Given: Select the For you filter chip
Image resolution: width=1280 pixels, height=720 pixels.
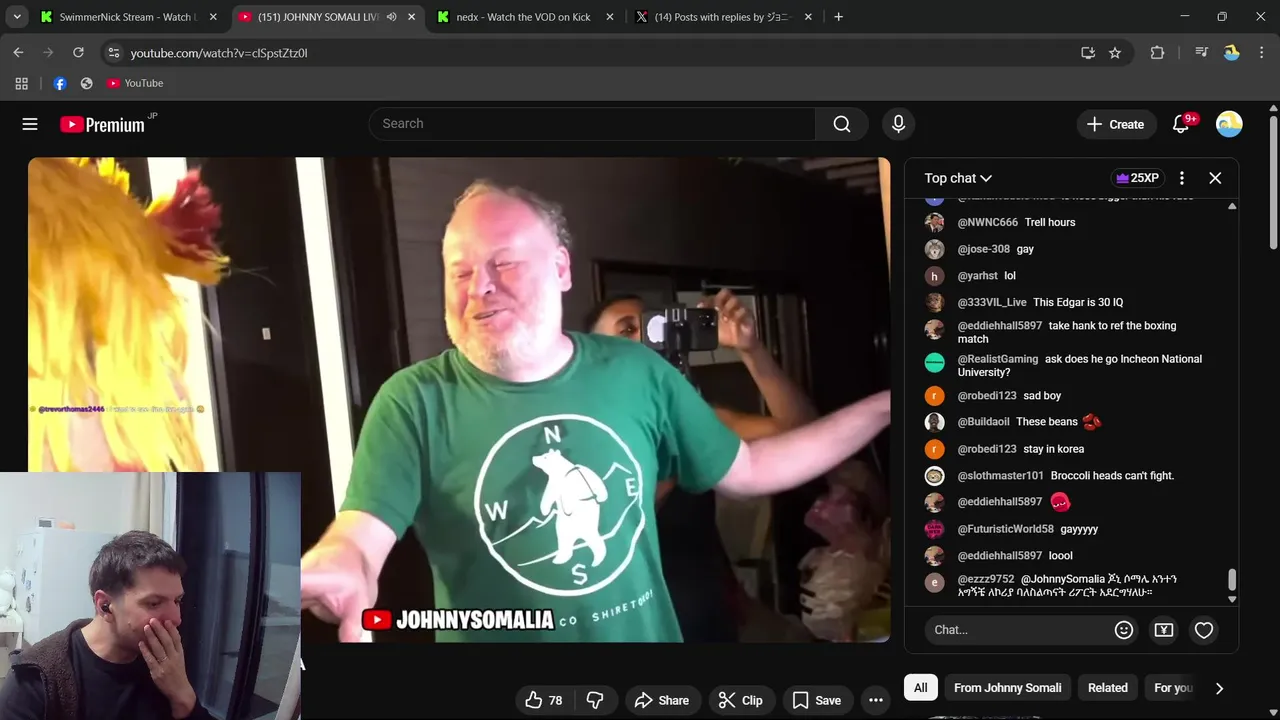Looking at the screenshot, I should [x=1173, y=688].
